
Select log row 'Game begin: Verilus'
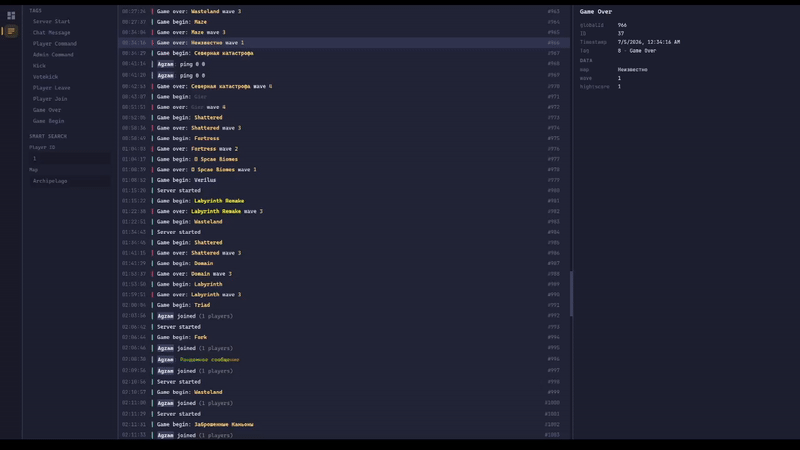pyautogui.click(x=344, y=180)
